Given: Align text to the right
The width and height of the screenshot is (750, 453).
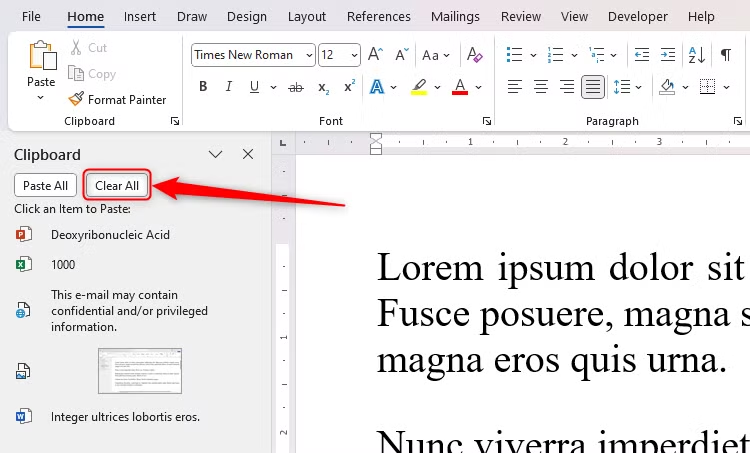Looking at the screenshot, I should pyautogui.click(x=567, y=87).
